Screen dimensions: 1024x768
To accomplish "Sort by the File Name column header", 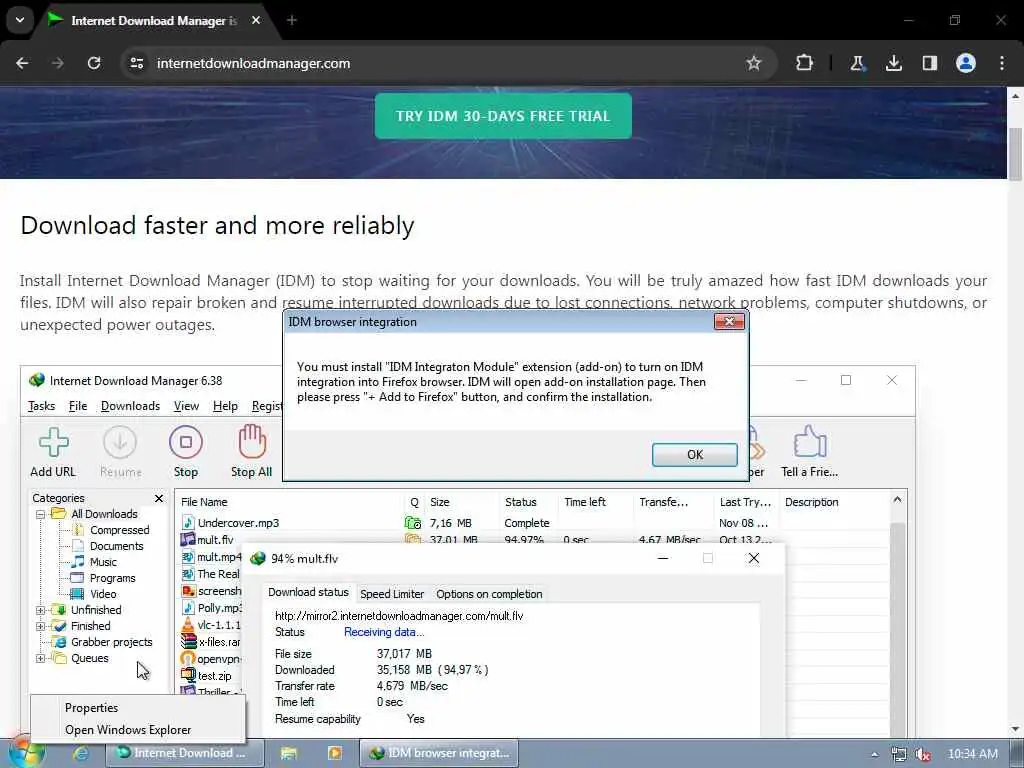I will coord(290,502).
